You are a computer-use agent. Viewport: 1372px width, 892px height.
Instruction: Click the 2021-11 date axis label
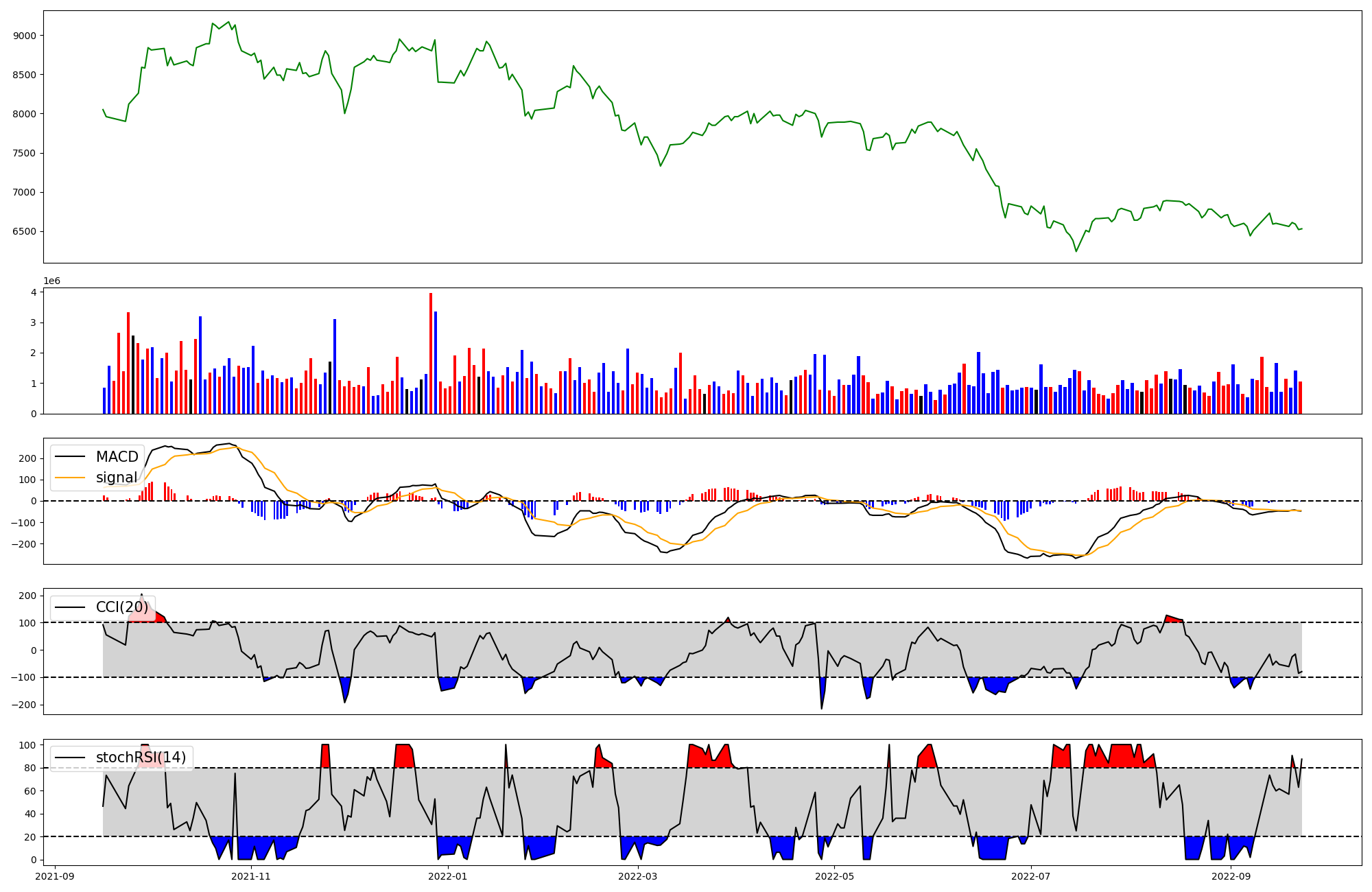tap(252, 876)
